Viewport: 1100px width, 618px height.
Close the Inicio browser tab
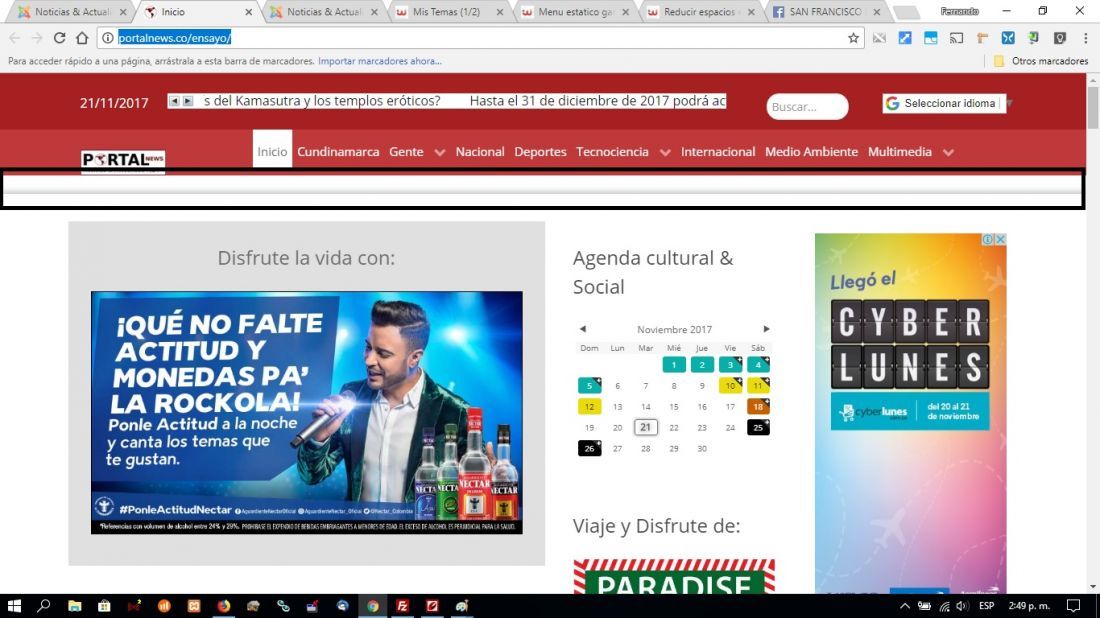click(x=248, y=12)
